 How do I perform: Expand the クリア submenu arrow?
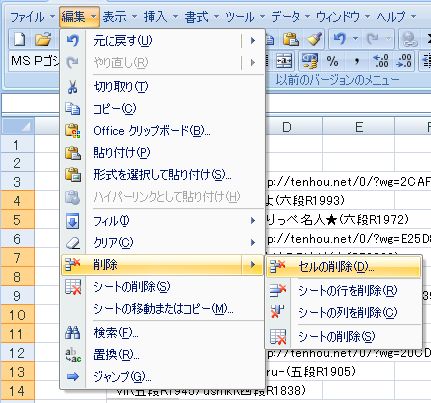pyautogui.click(x=253, y=243)
